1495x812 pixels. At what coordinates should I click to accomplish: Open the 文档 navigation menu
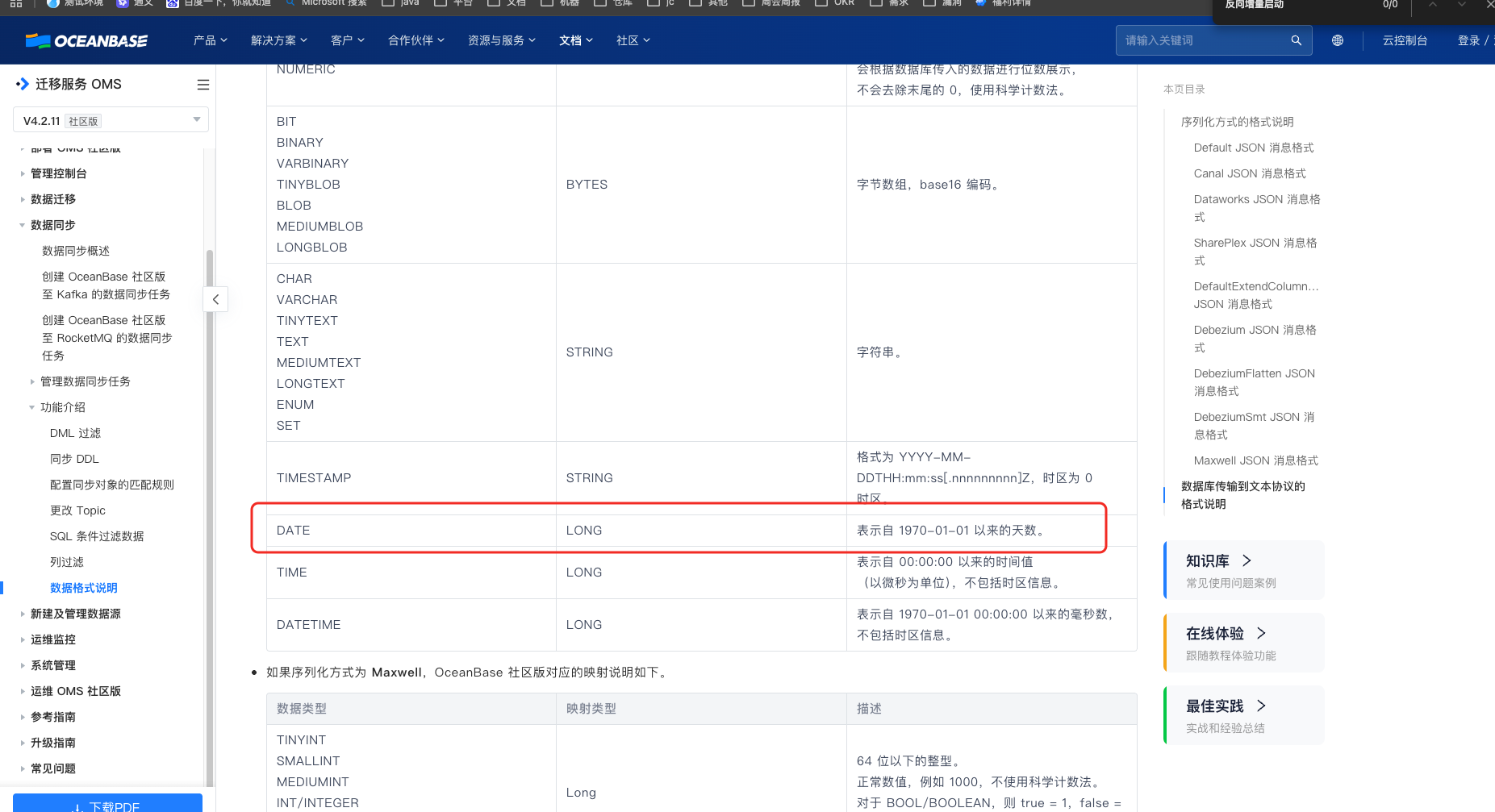tap(575, 40)
